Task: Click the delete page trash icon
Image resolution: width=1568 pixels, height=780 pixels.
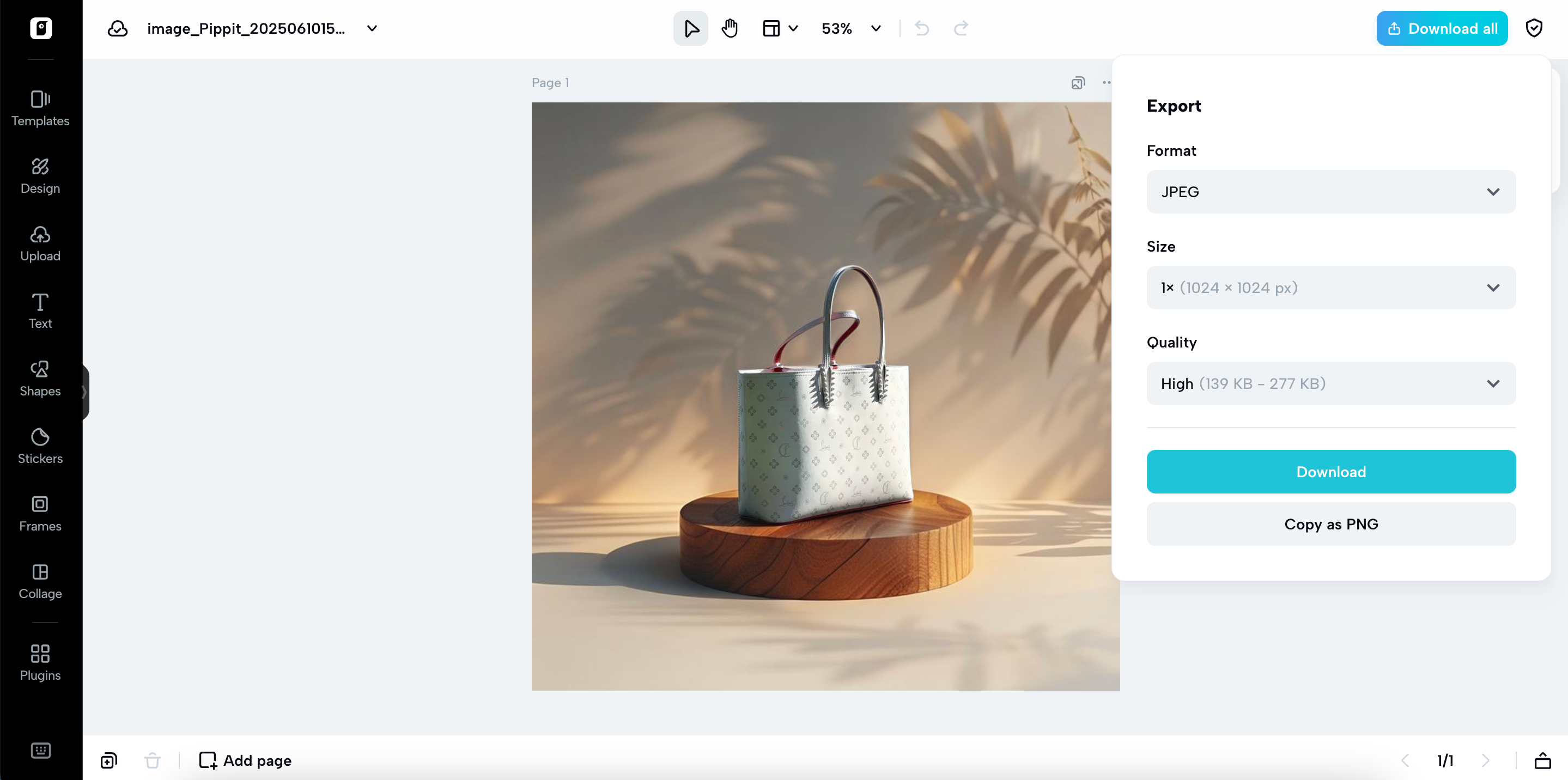Action: coord(152,760)
